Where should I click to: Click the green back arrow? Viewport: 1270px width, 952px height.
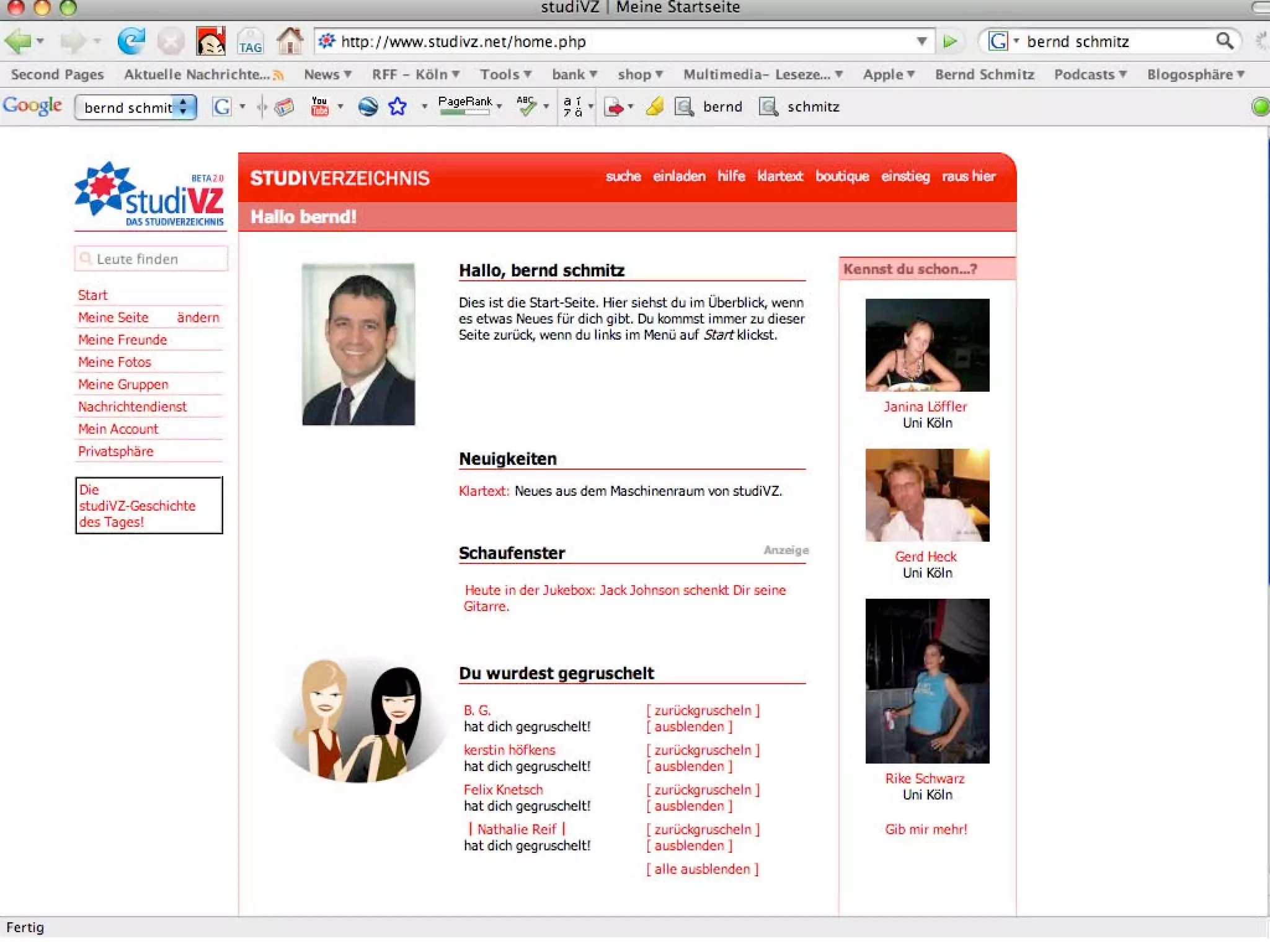[17, 42]
